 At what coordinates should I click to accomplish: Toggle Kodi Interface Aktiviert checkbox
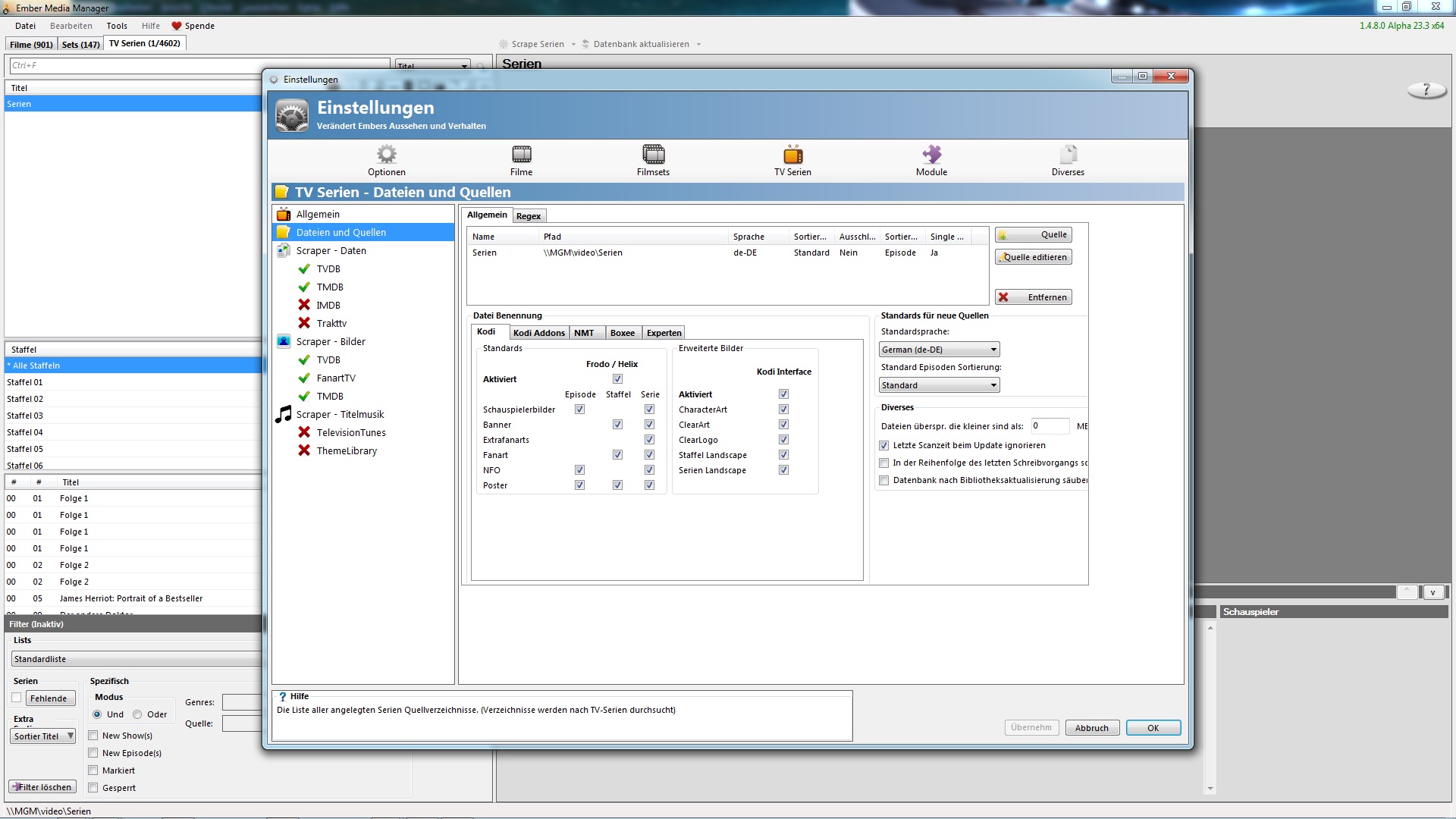point(783,394)
